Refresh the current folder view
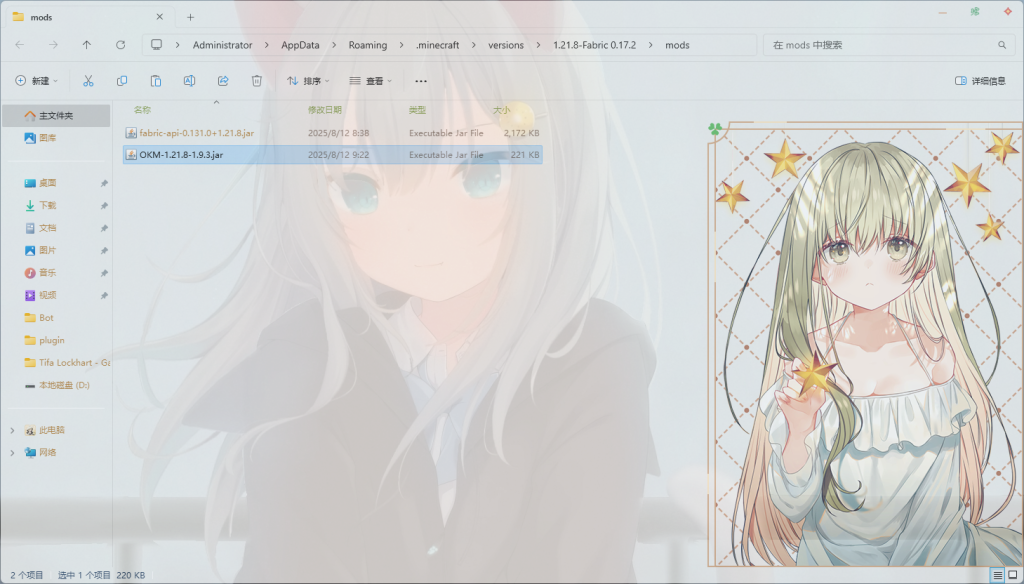 click(121, 45)
